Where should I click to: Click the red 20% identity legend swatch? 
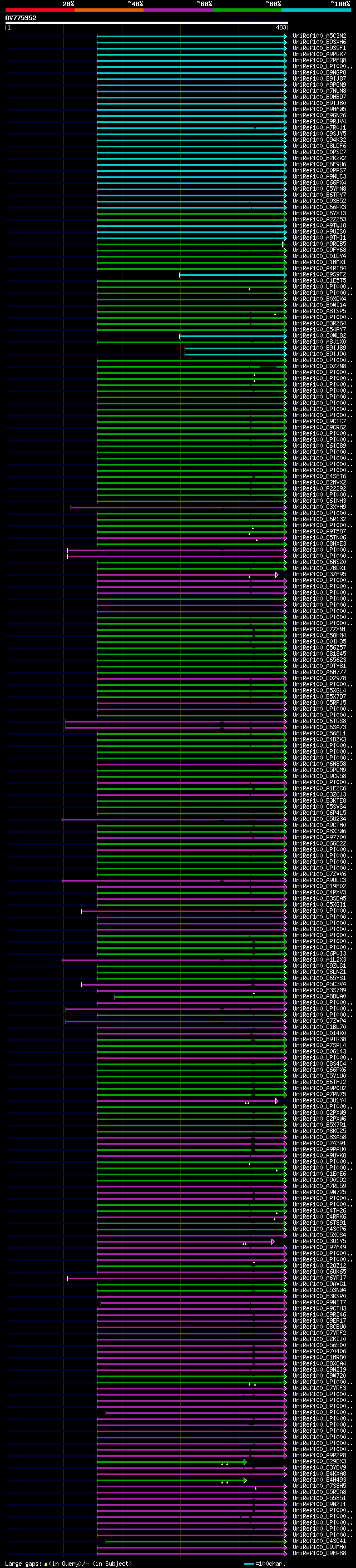click(39, 10)
